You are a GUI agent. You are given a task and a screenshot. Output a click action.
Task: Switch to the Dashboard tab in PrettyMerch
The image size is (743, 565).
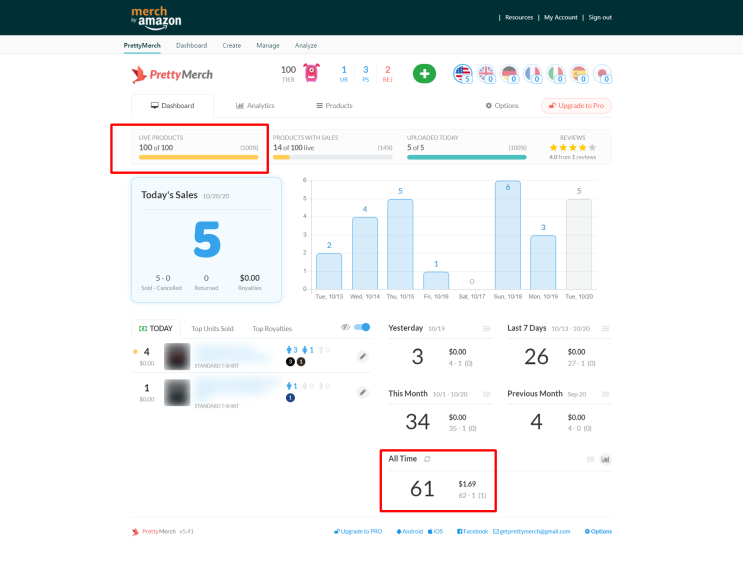pyautogui.click(x=172, y=106)
